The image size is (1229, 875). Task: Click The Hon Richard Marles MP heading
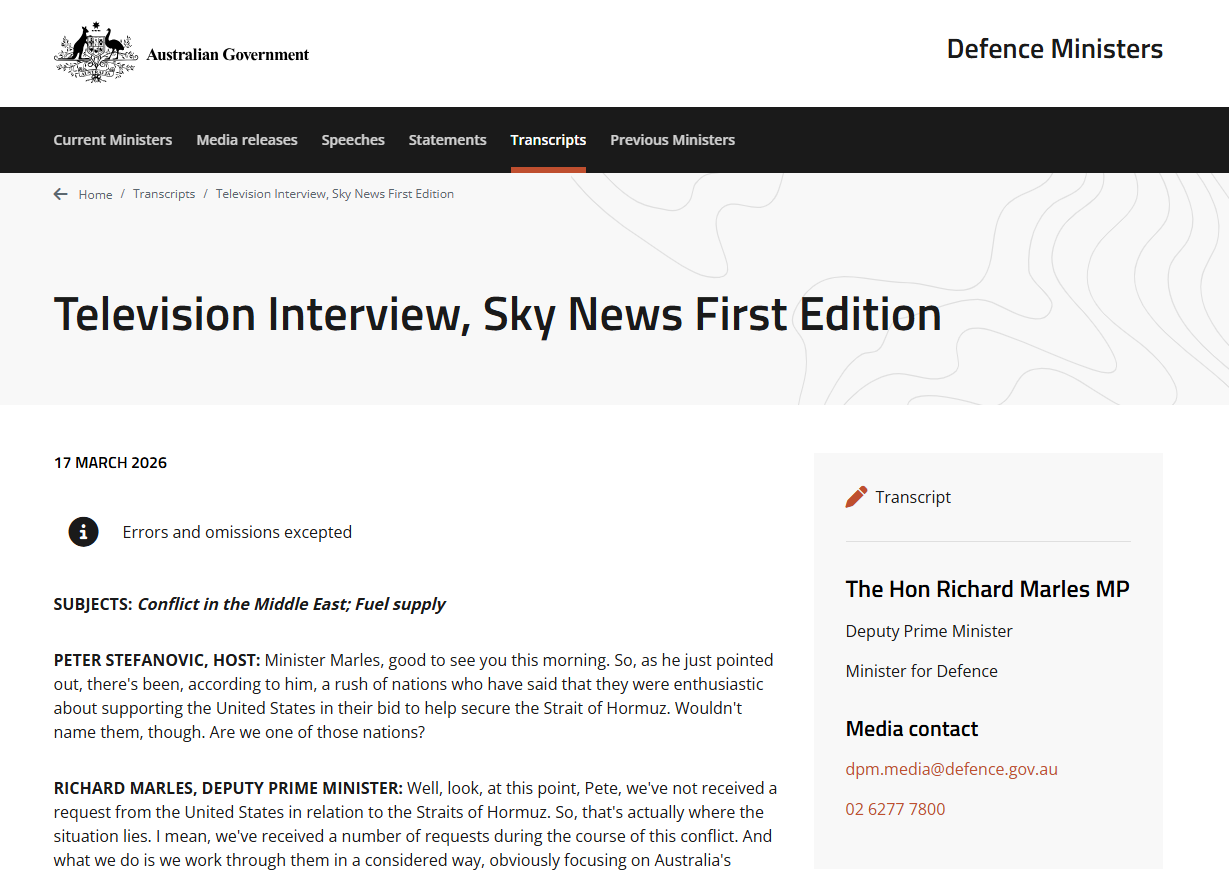tap(988, 589)
